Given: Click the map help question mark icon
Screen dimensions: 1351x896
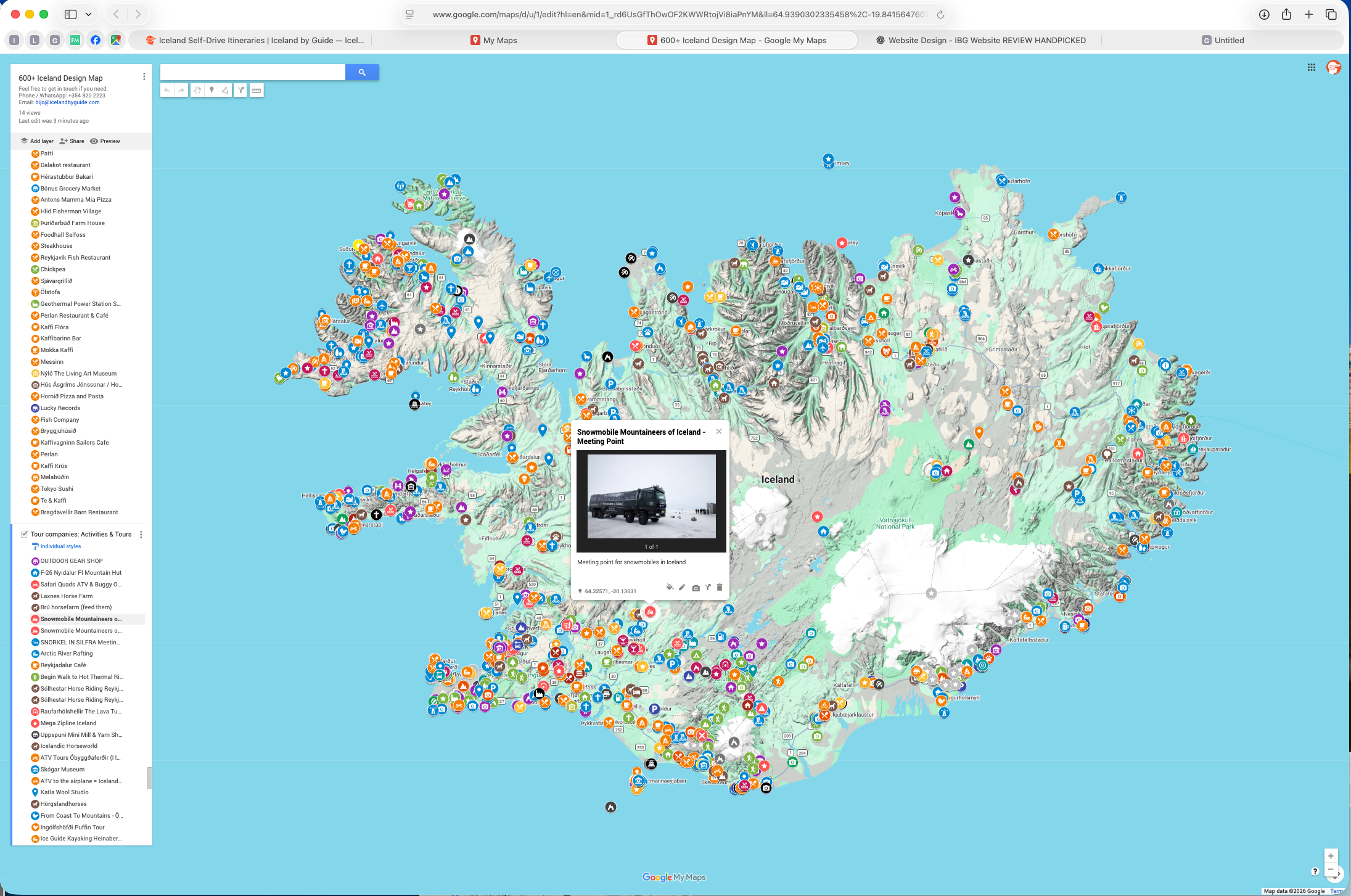Looking at the screenshot, I should coord(1315,871).
